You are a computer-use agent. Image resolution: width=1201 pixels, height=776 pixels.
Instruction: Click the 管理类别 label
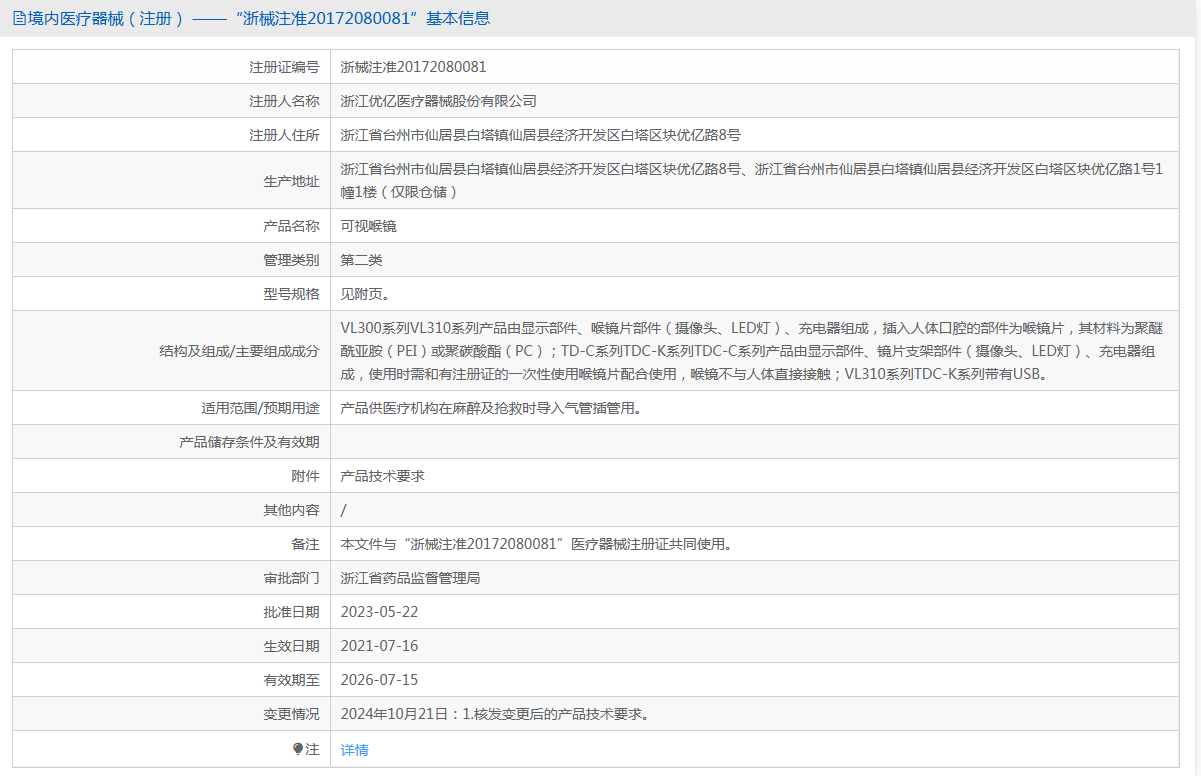click(292, 260)
